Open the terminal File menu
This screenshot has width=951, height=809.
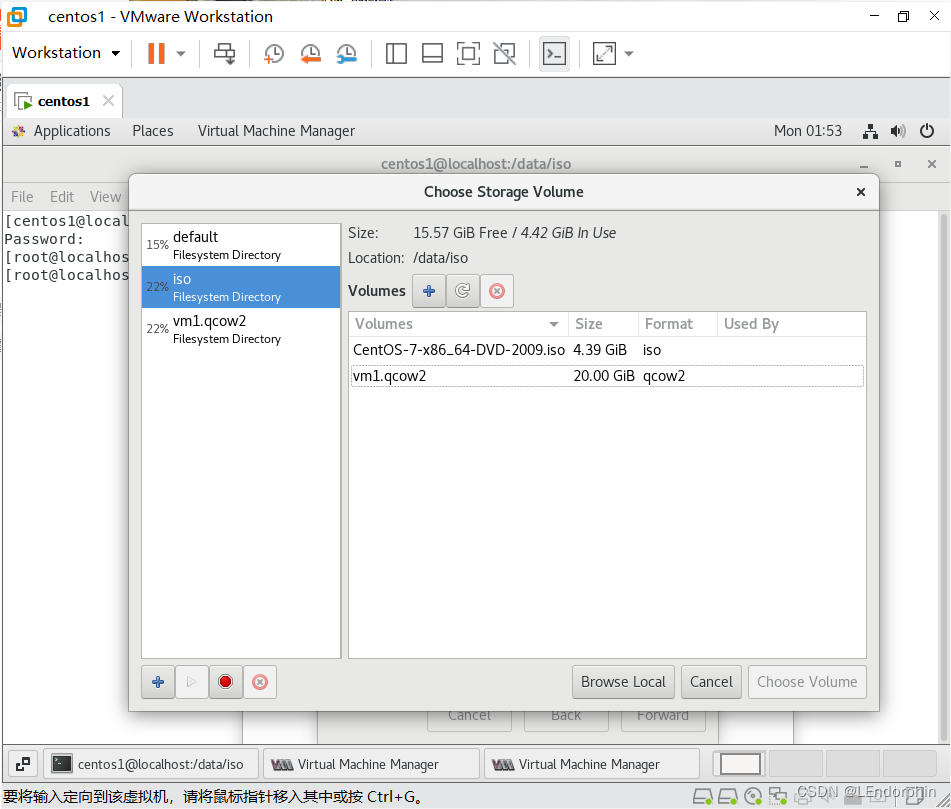[22, 196]
